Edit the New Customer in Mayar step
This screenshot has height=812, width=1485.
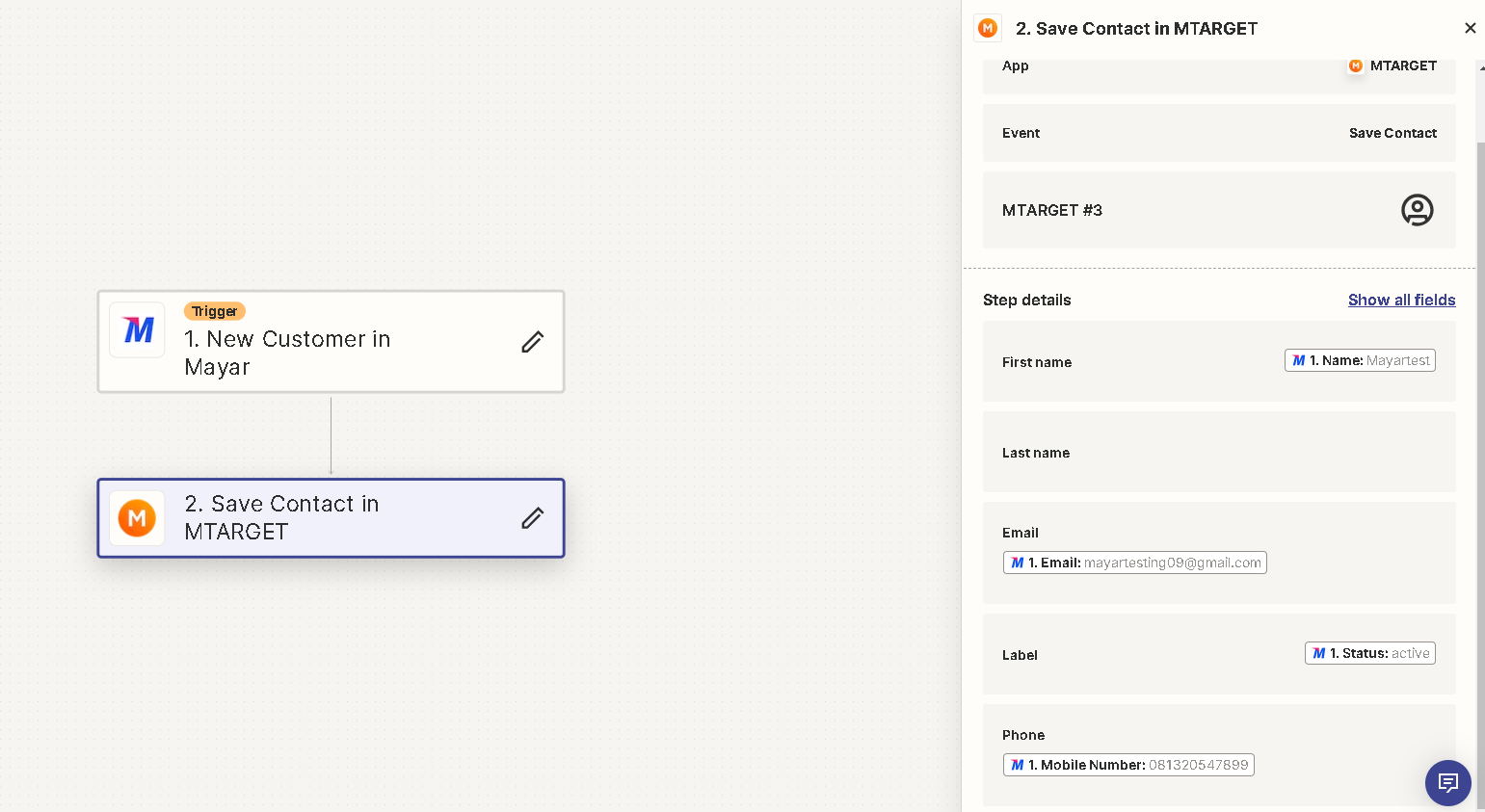click(533, 342)
